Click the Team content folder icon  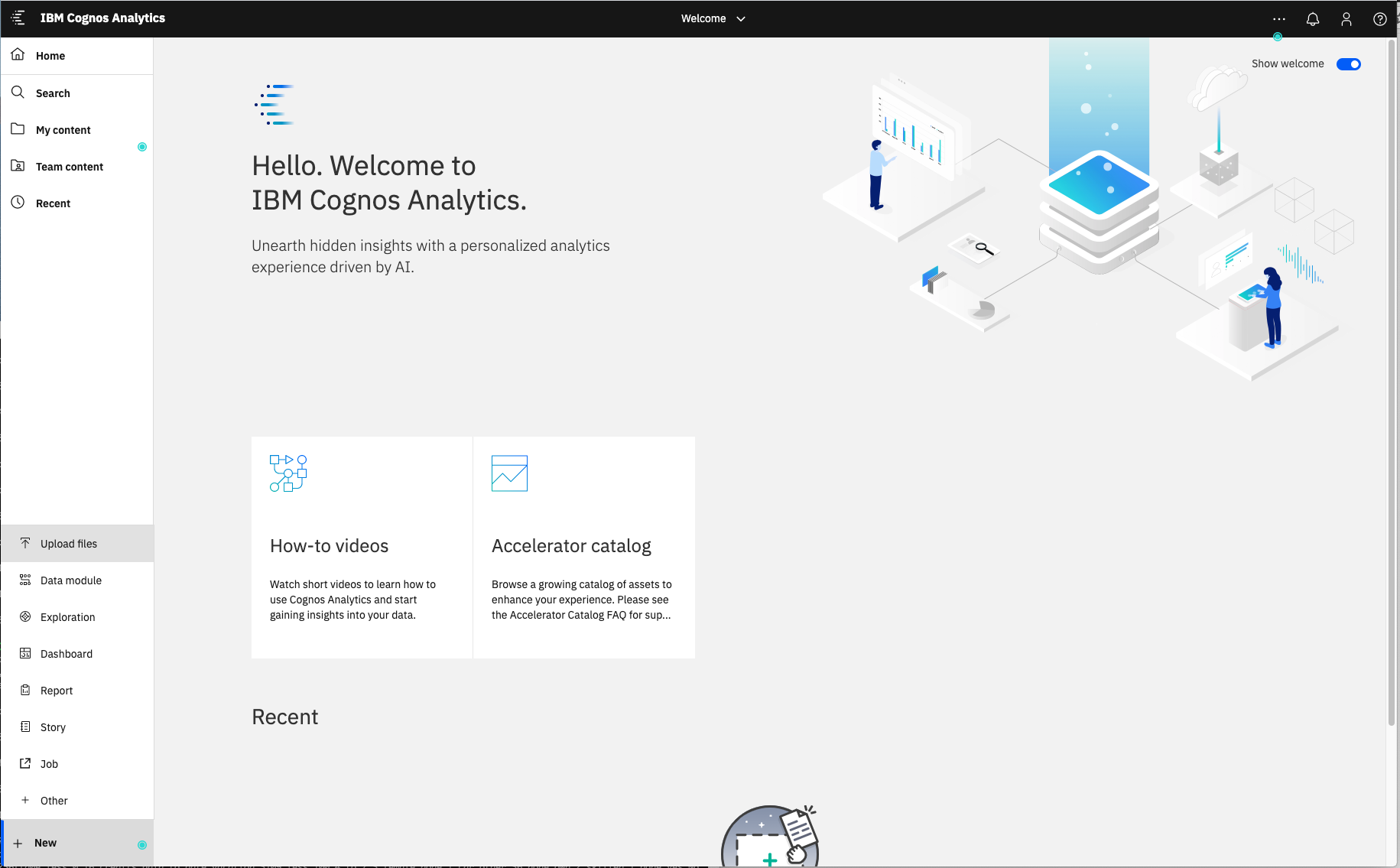point(18,165)
